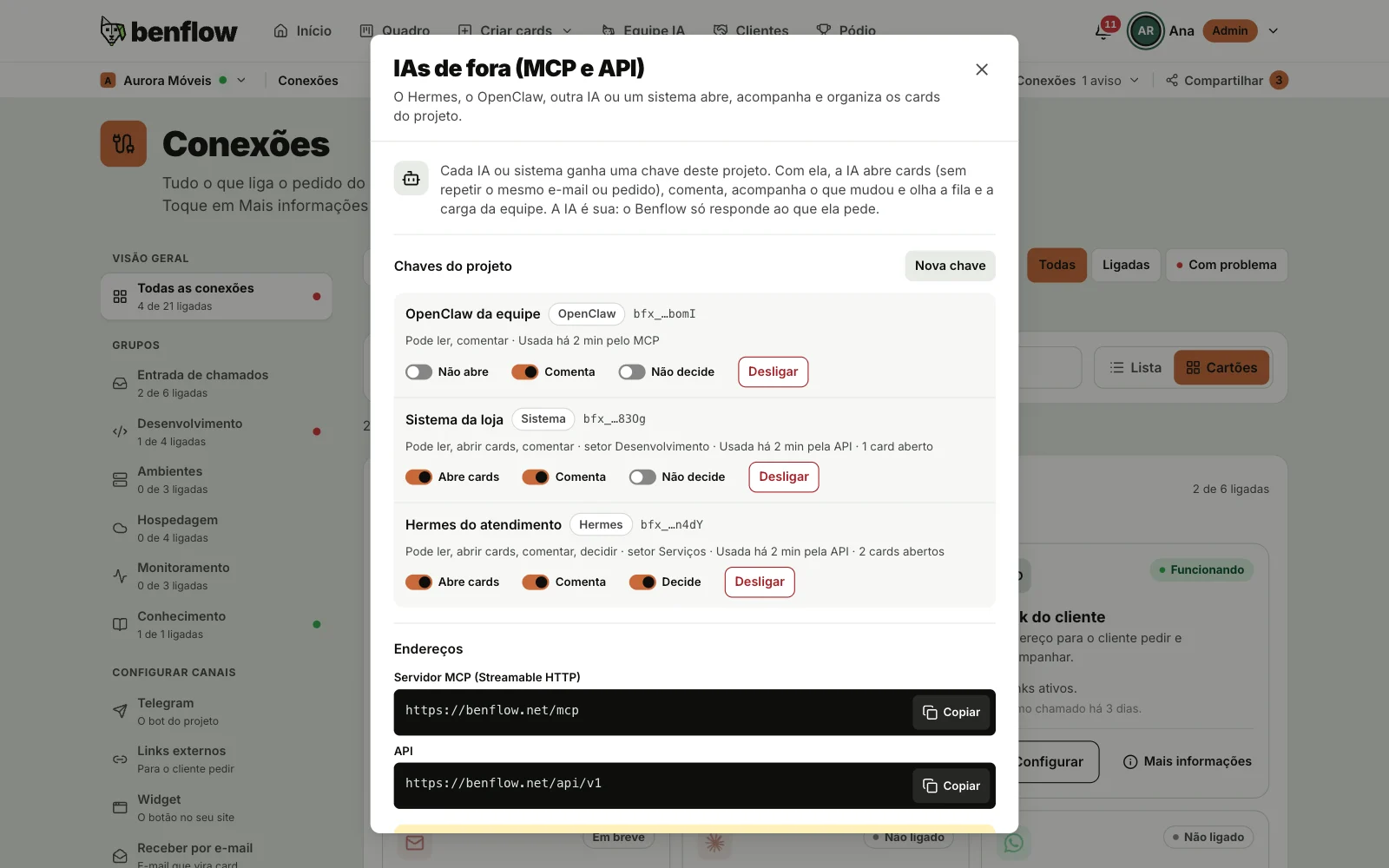Open the Clientes menu
Viewport: 1389px width, 868px height.
point(751,30)
